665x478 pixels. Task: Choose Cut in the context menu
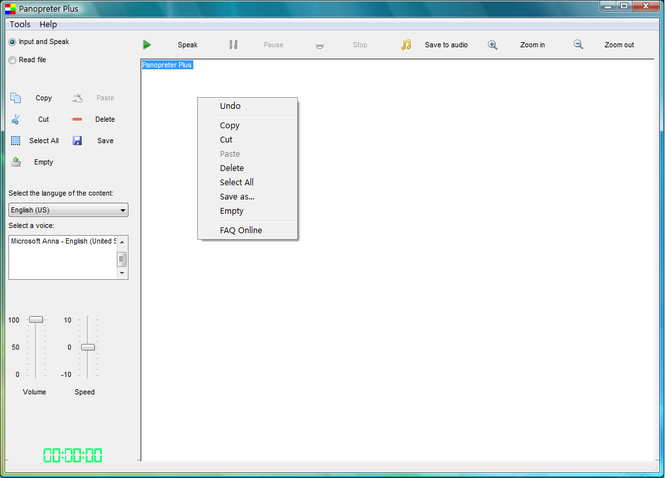248,140
